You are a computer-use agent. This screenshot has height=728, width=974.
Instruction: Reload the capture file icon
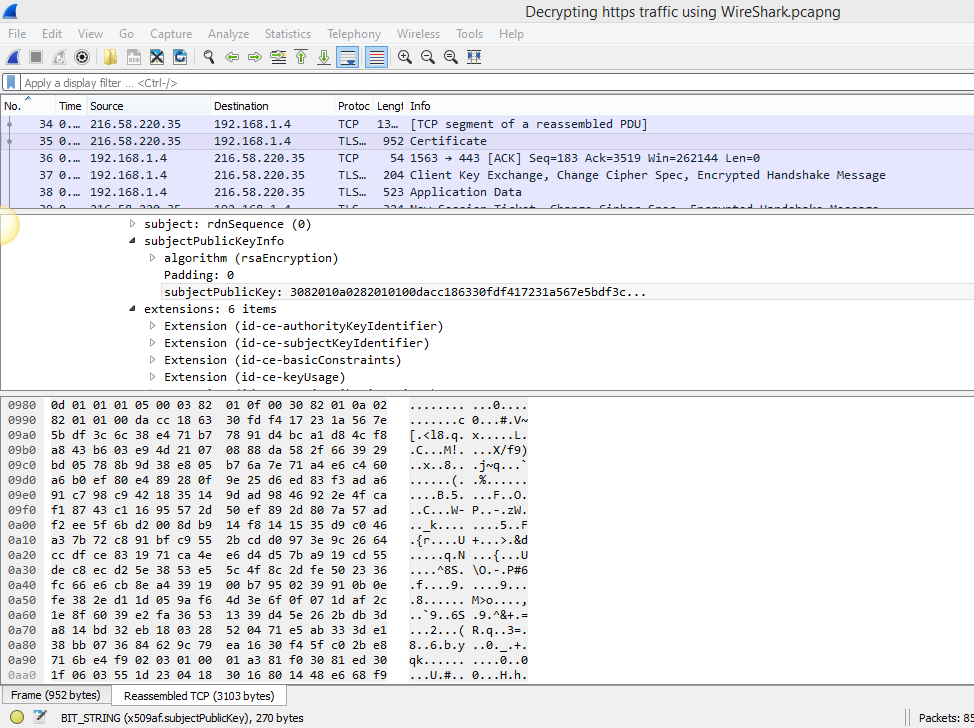[x=180, y=57]
